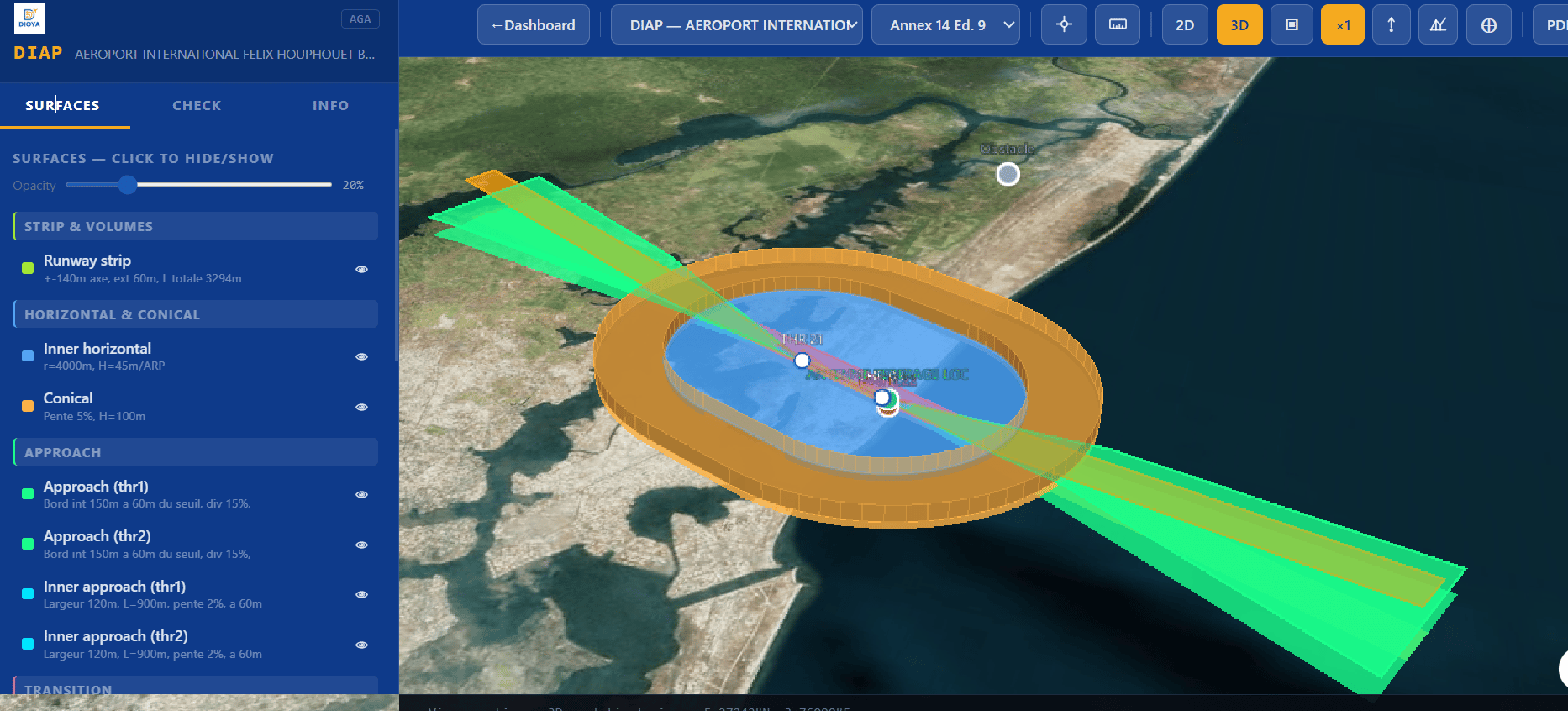Collapse the APPROACH section header
1568x711 pixels.
pyautogui.click(x=195, y=452)
